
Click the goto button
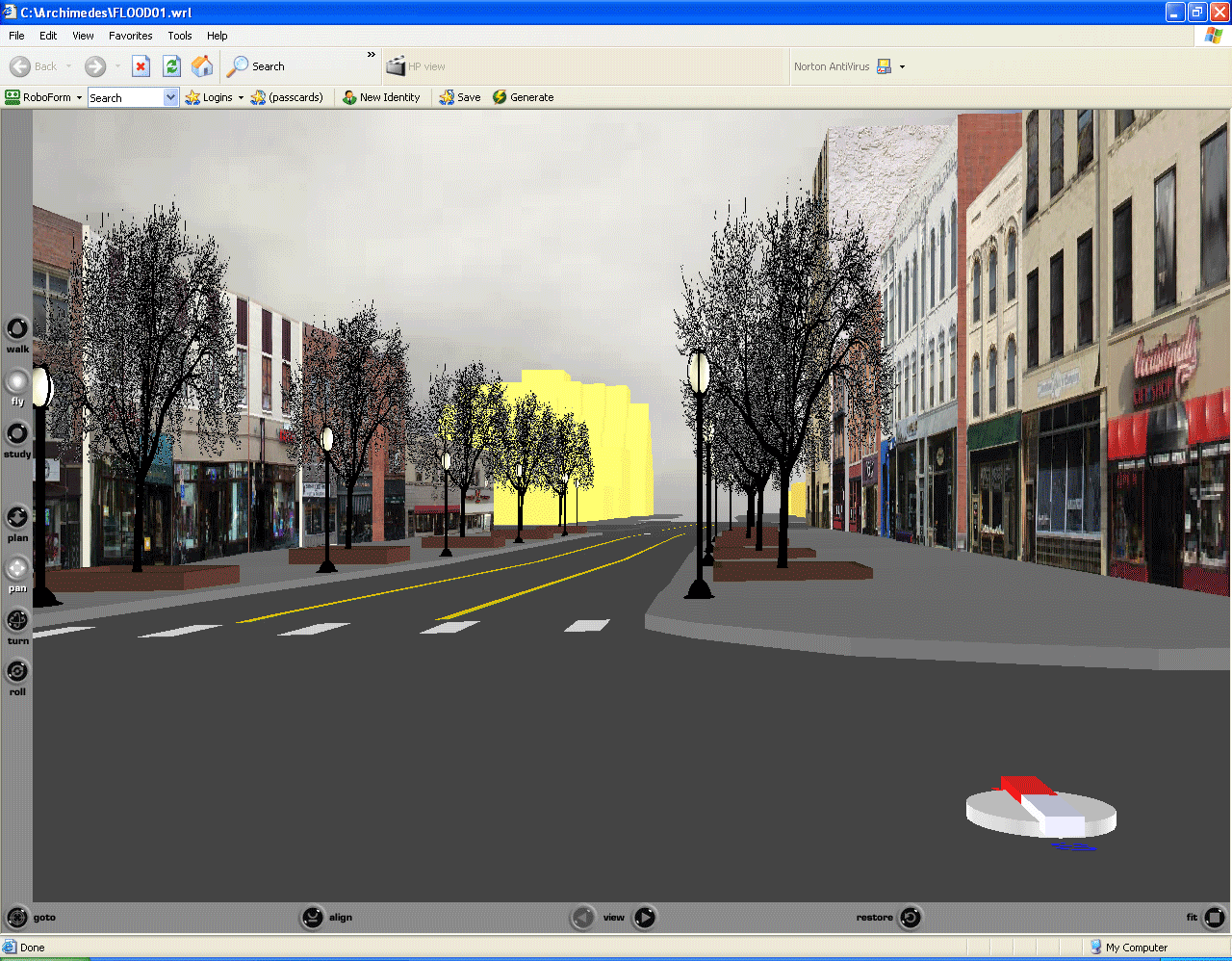point(17,918)
